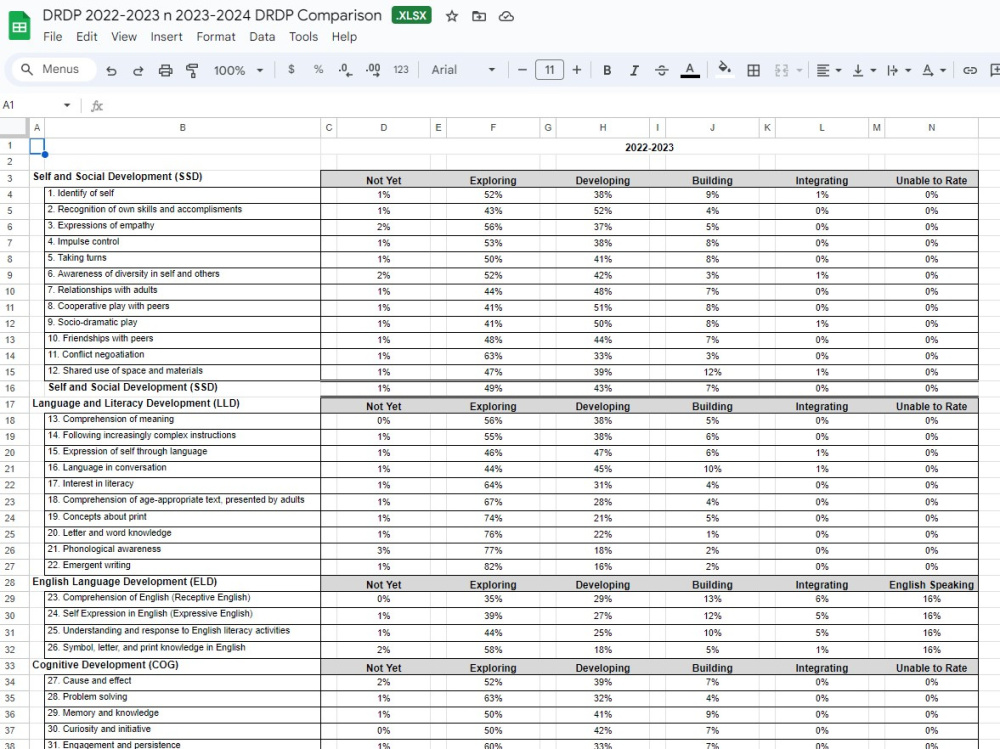This screenshot has height=749, width=1000.
Task: Decrease font size with minus button
Action: (x=522, y=70)
